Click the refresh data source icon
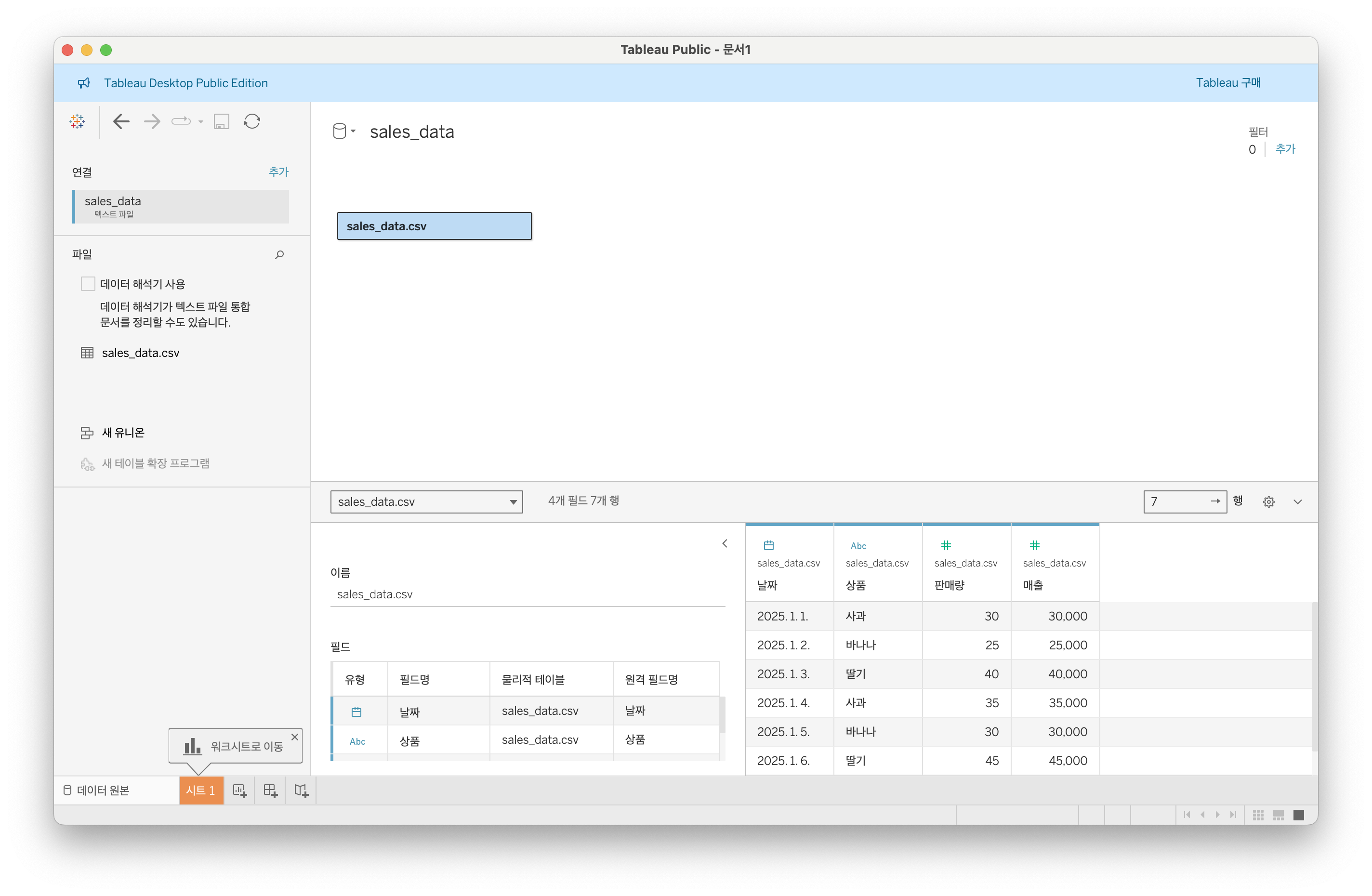The height and width of the screenshot is (896, 1372). coord(252,121)
